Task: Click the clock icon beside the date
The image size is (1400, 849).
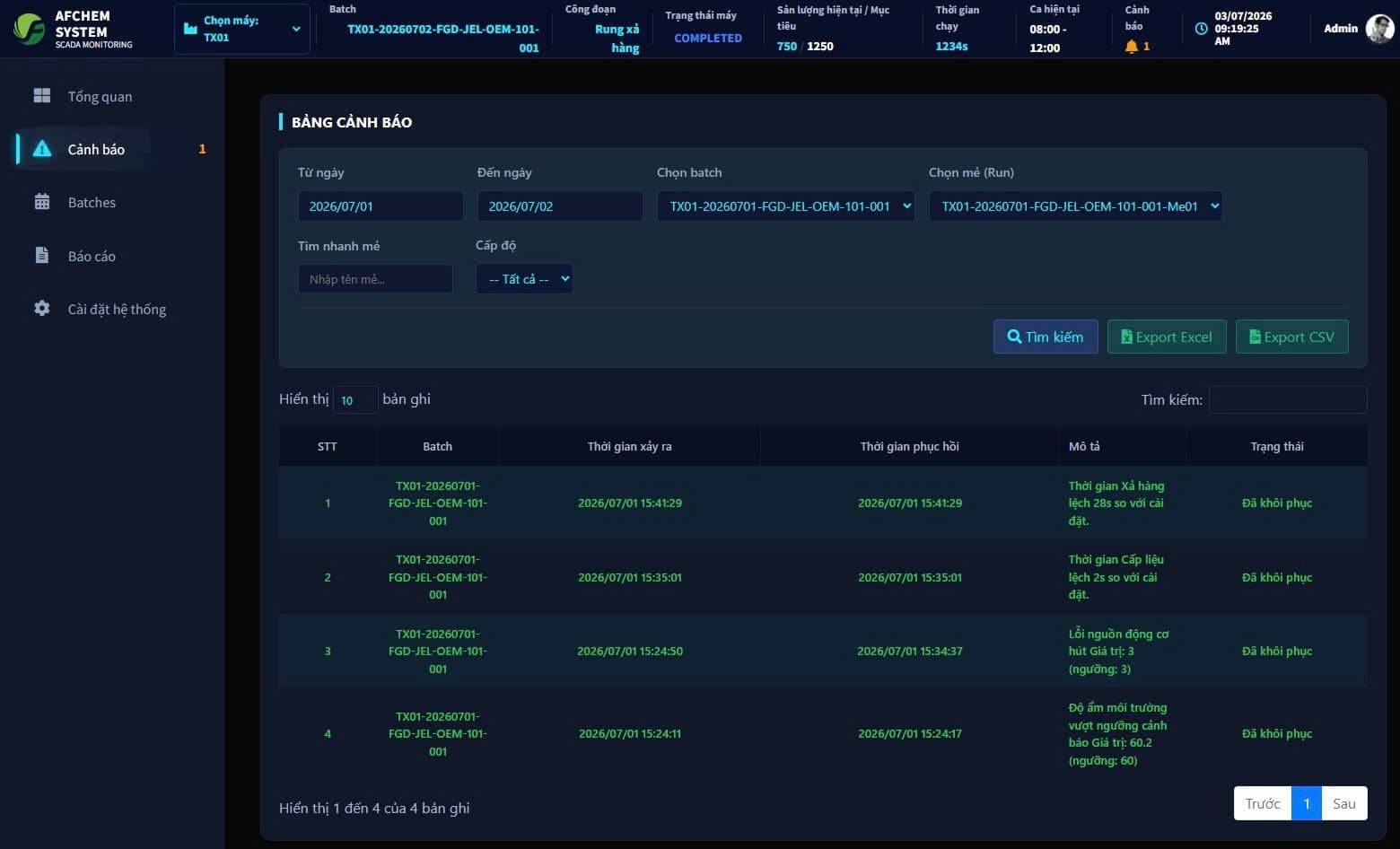Action: pos(1201,29)
